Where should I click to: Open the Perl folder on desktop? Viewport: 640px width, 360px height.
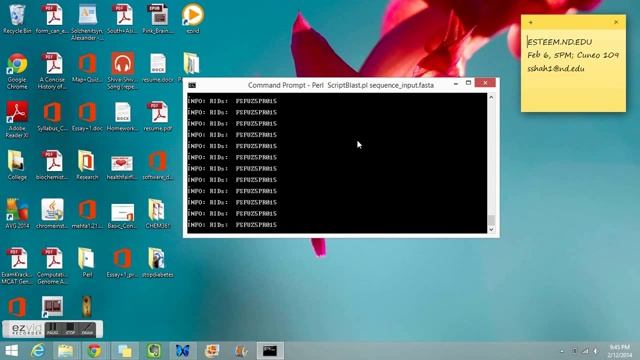[87, 262]
